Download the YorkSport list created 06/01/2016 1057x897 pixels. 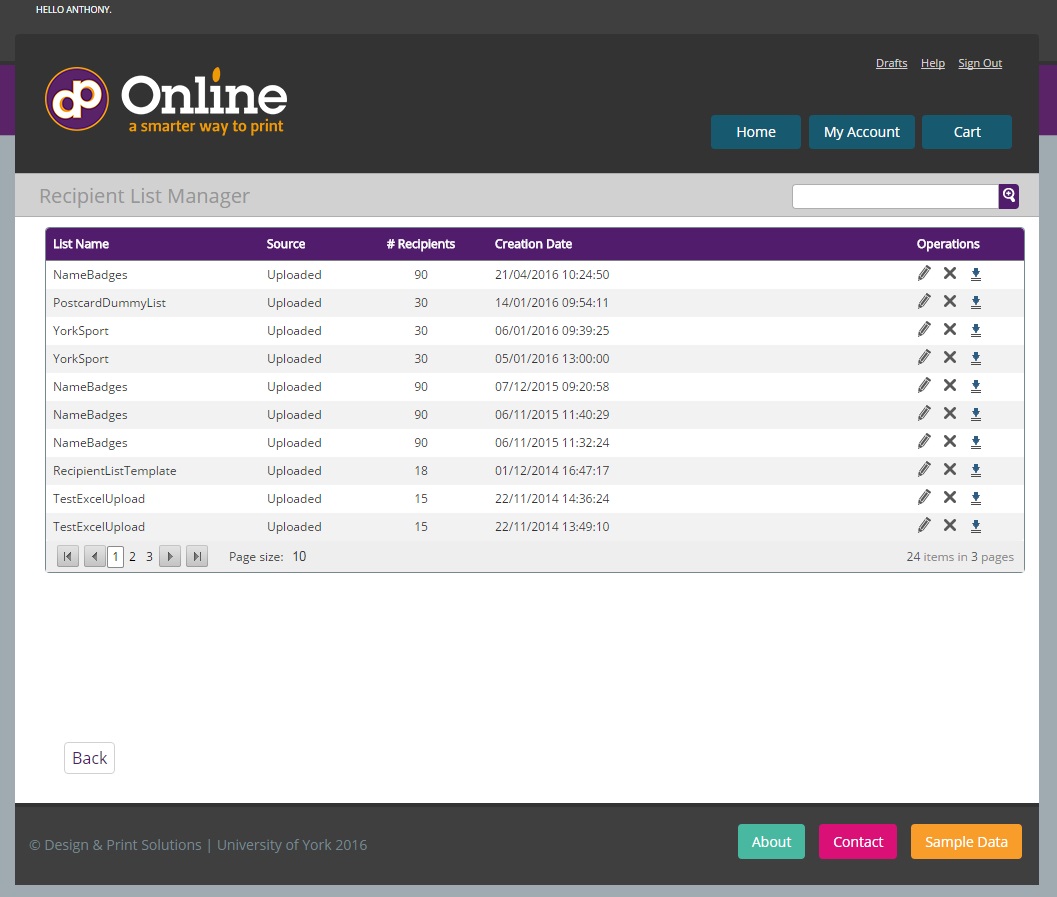click(x=975, y=330)
